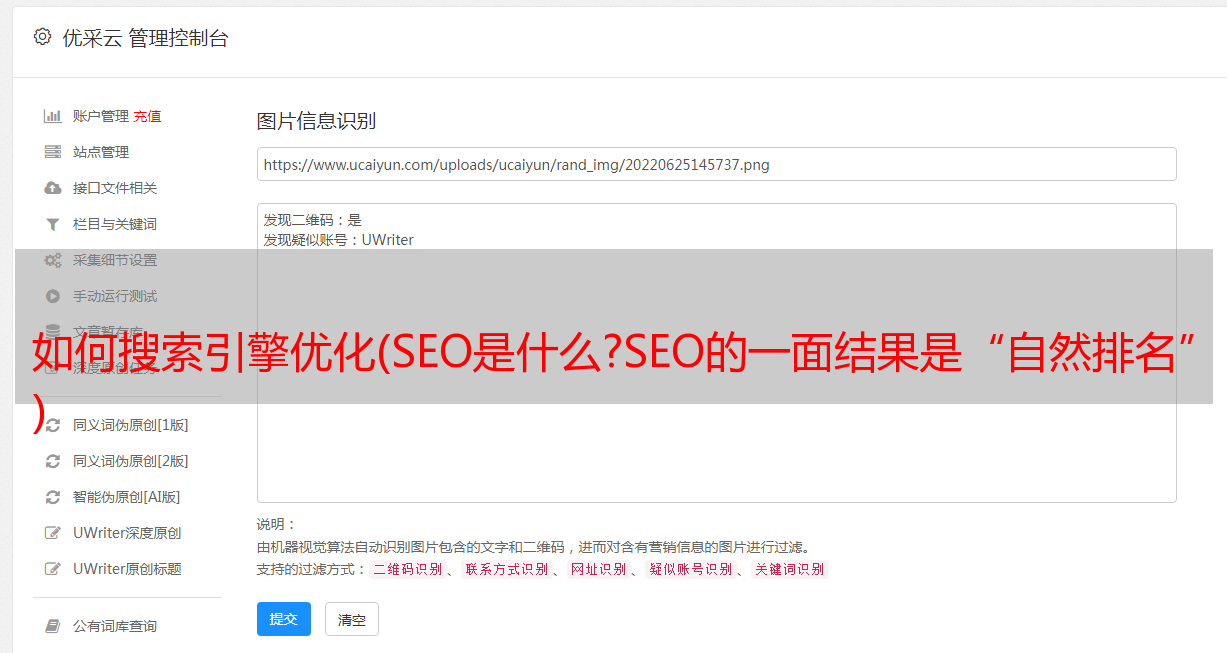Click the gear icon beside 优采云 管理控制台
Viewport: 1227px width, 653px height.
point(42,37)
